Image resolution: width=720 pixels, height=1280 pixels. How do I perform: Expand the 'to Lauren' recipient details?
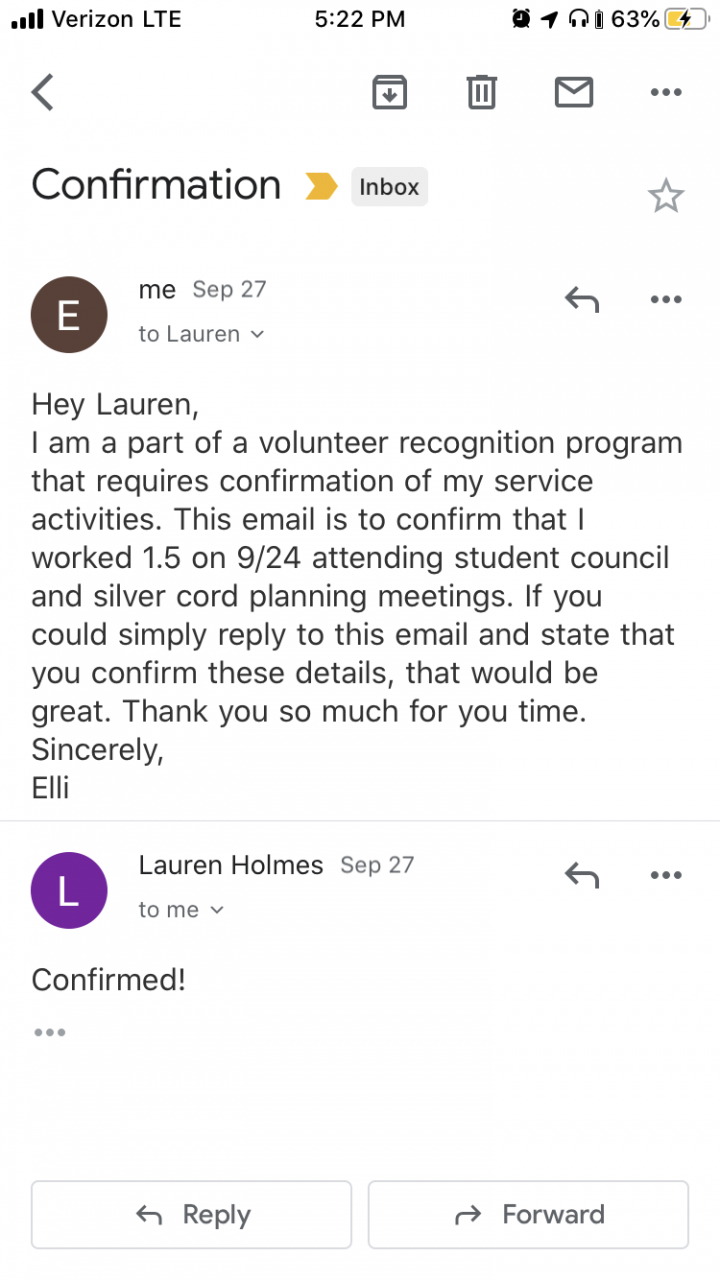coord(201,334)
